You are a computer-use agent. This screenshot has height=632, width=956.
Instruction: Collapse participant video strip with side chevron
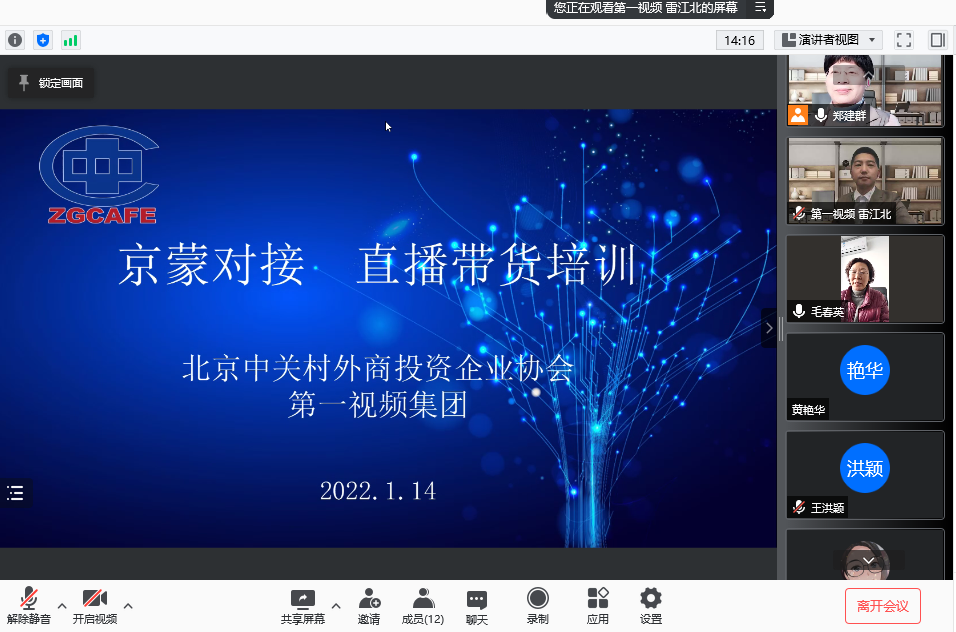pyautogui.click(x=769, y=328)
